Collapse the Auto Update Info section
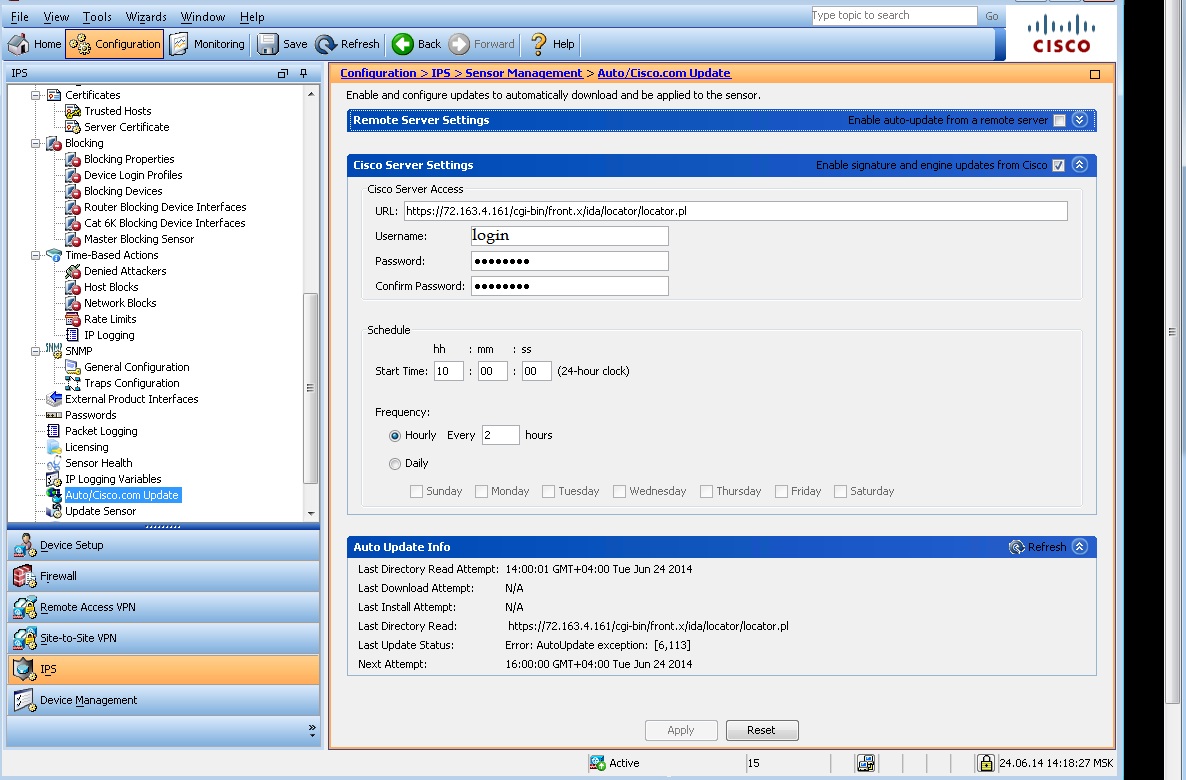The image size is (1186, 780). tap(1080, 547)
